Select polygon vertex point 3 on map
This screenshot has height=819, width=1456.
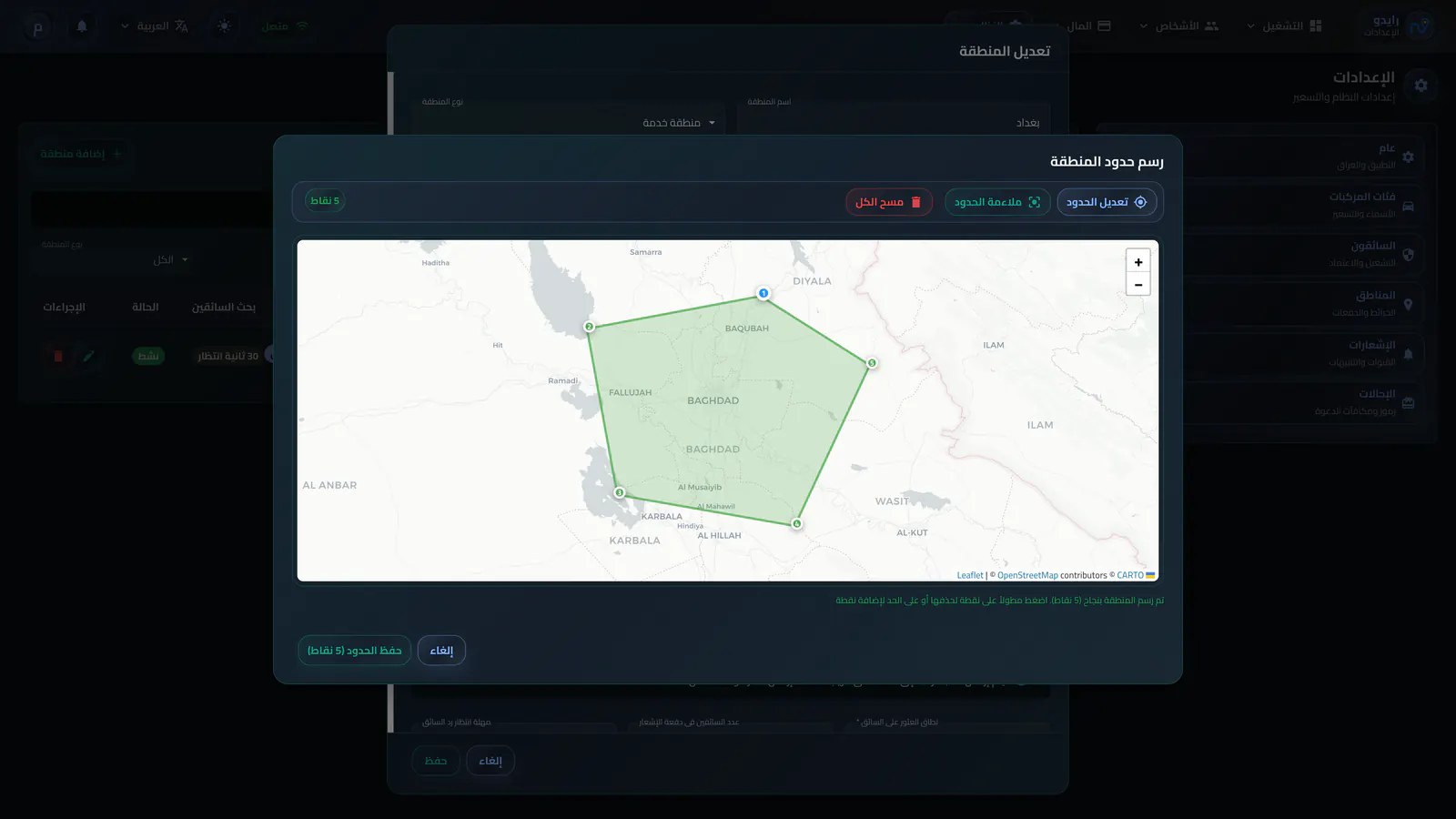[x=620, y=492]
